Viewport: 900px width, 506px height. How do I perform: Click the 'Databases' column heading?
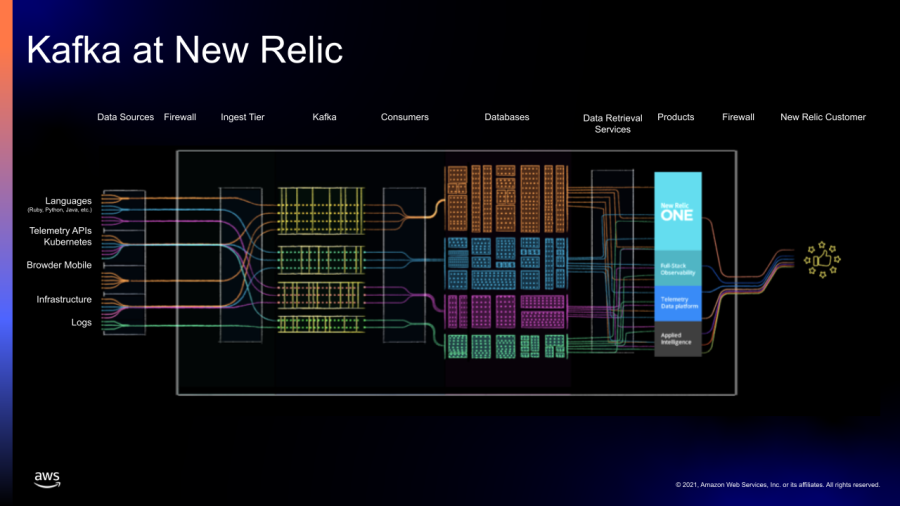pos(507,117)
